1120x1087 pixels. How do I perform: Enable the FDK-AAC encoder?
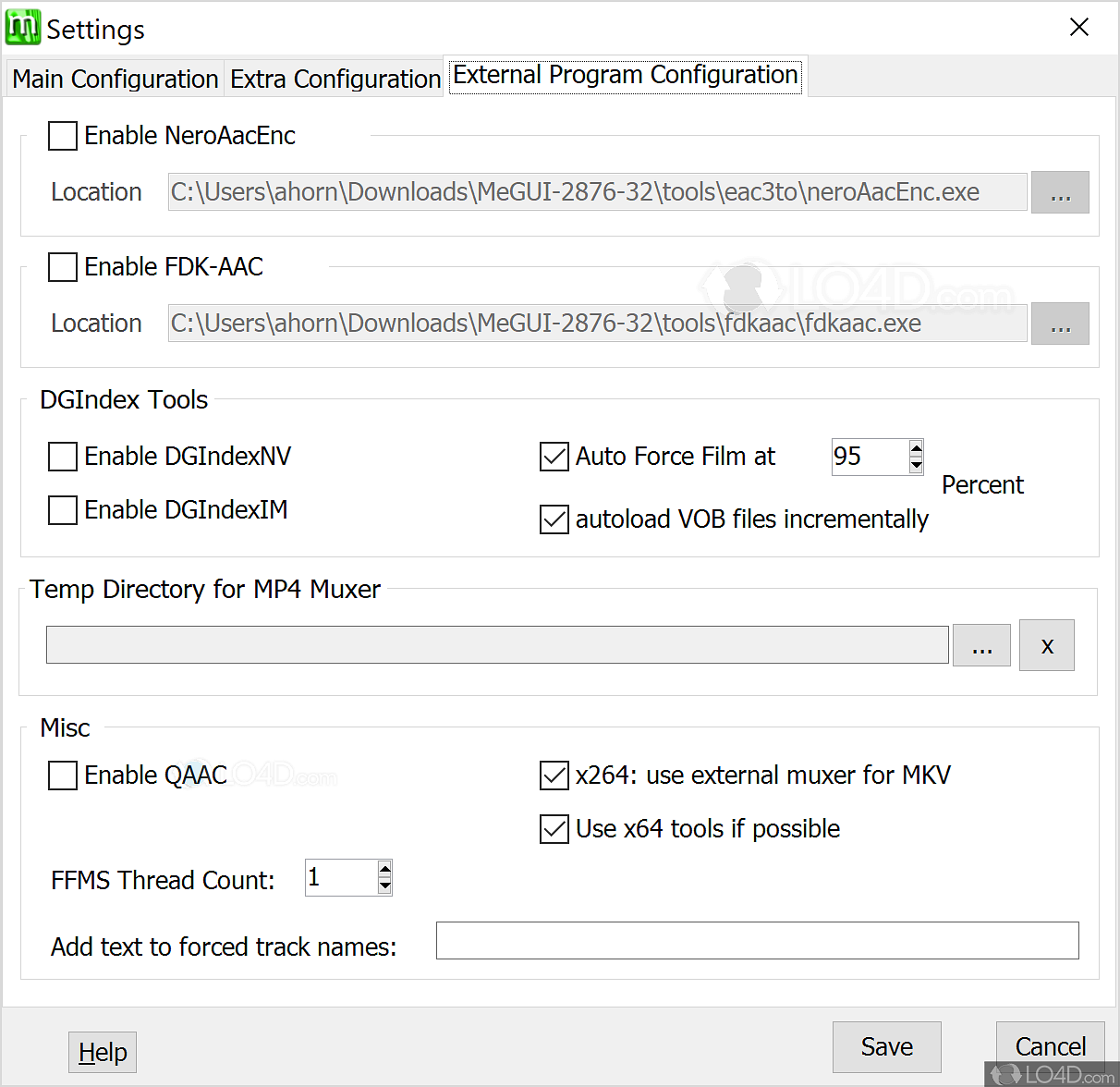tap(62, 267)
